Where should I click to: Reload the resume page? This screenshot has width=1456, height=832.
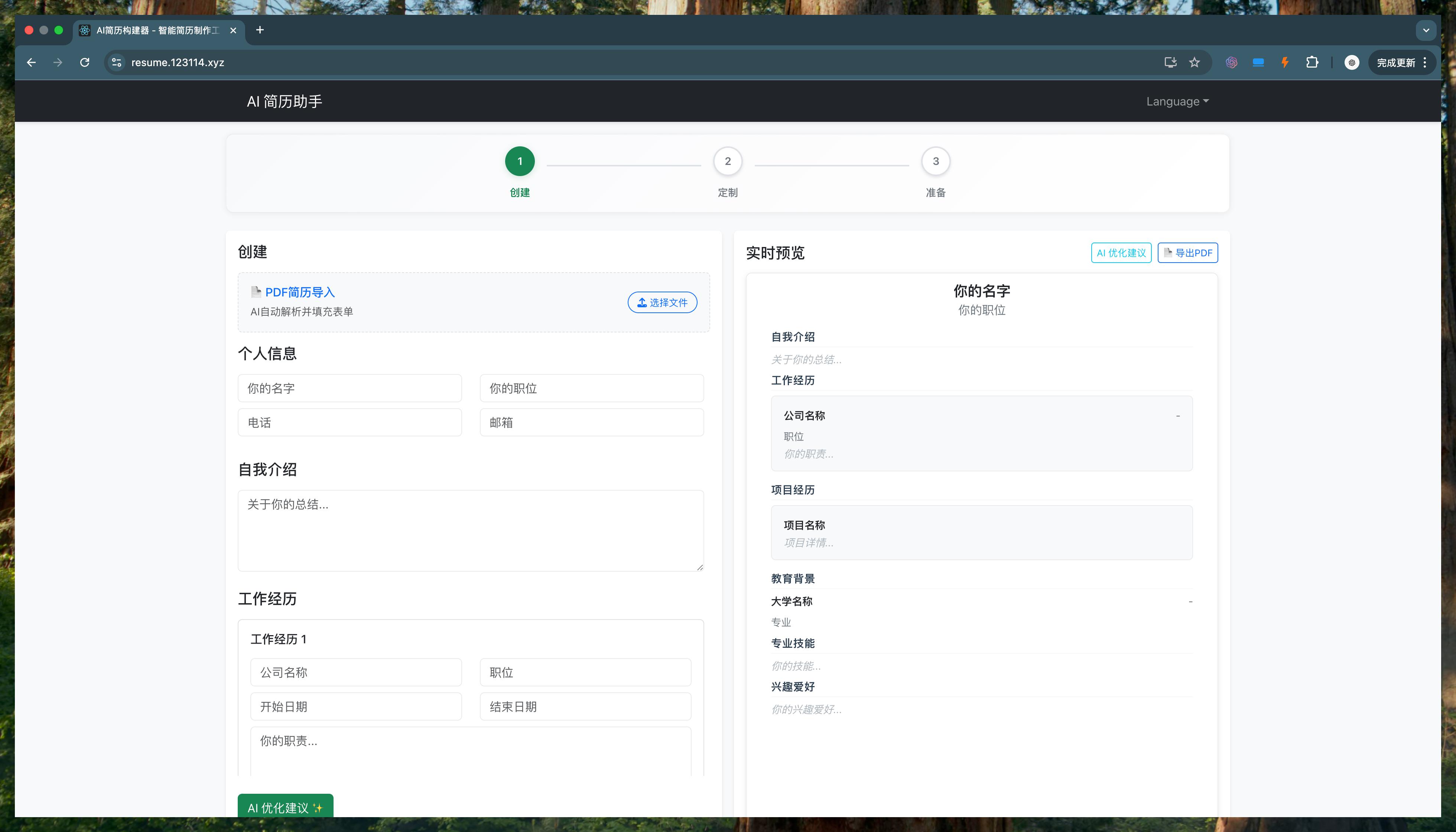pos(85,62)
